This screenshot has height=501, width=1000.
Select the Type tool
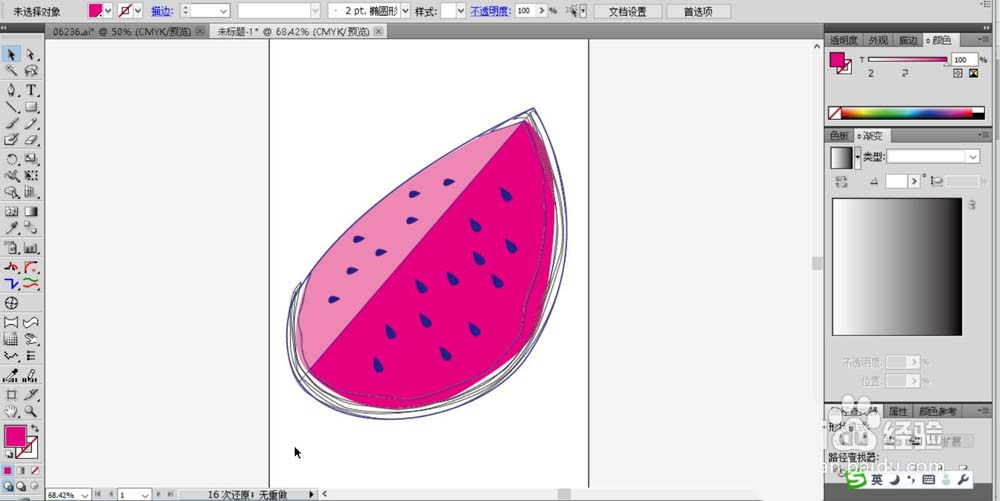[31, 91]
